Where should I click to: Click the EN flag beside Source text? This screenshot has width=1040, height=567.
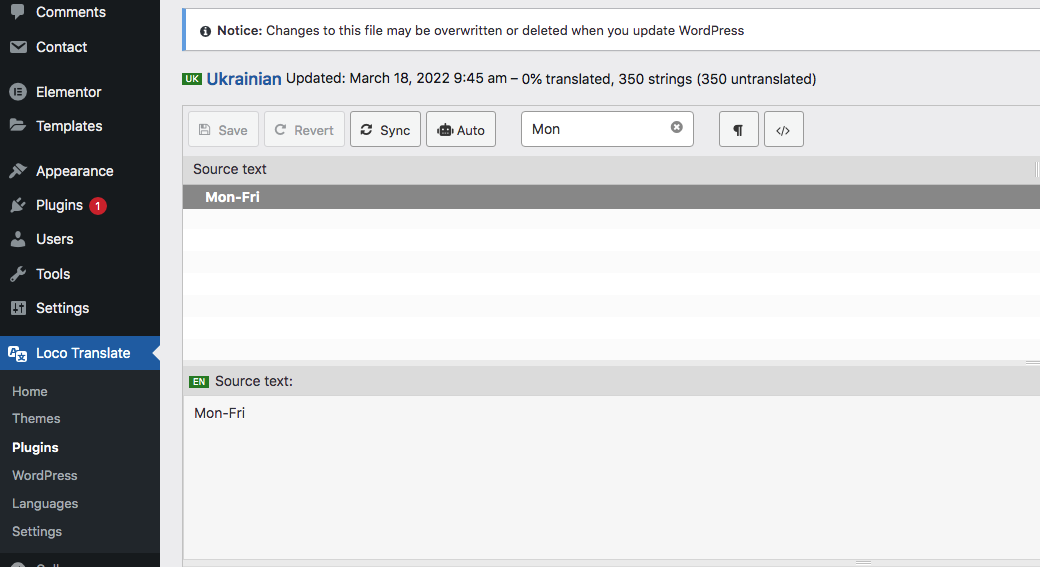tap(199, 382)
